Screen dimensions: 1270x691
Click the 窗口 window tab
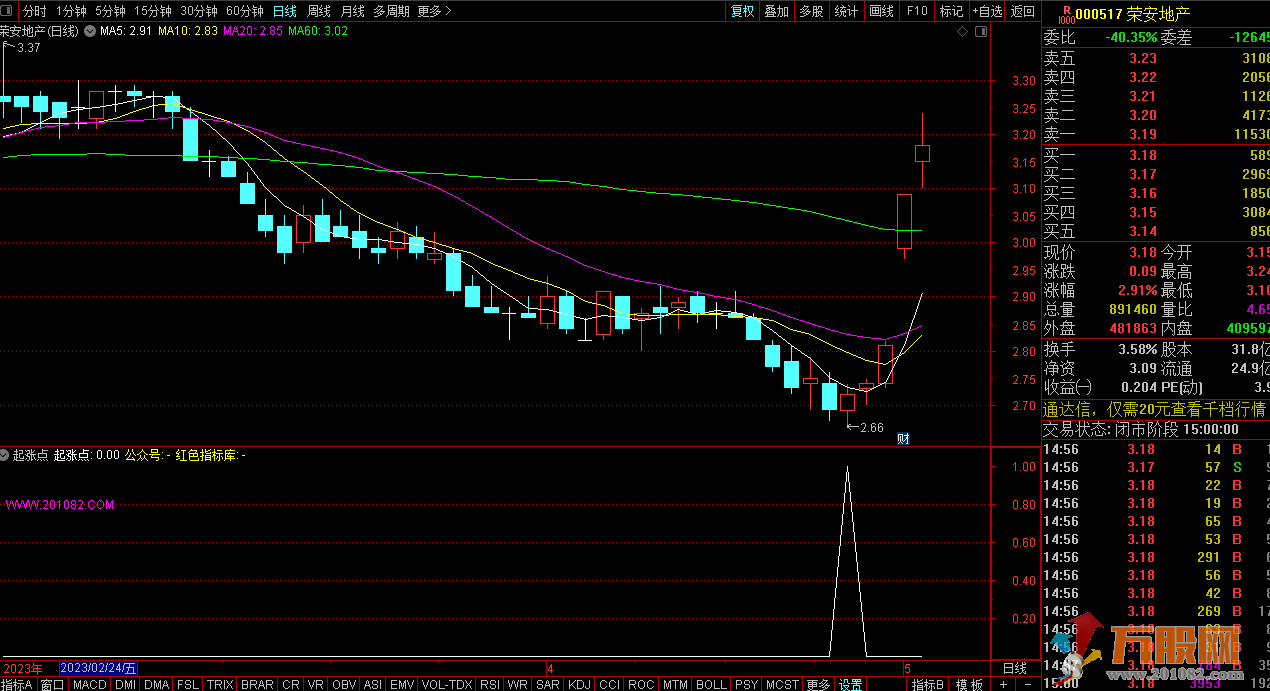click(x=52, y=684)
